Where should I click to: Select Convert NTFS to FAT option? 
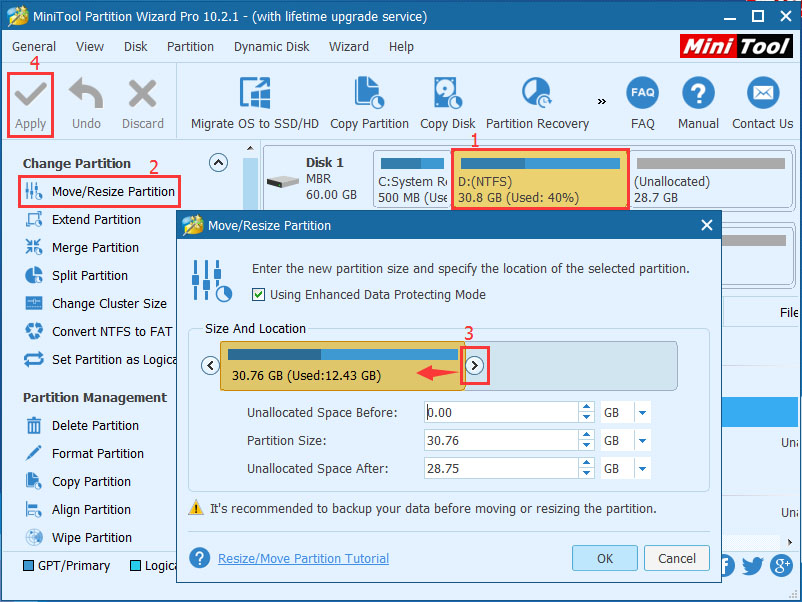(98, 331)
